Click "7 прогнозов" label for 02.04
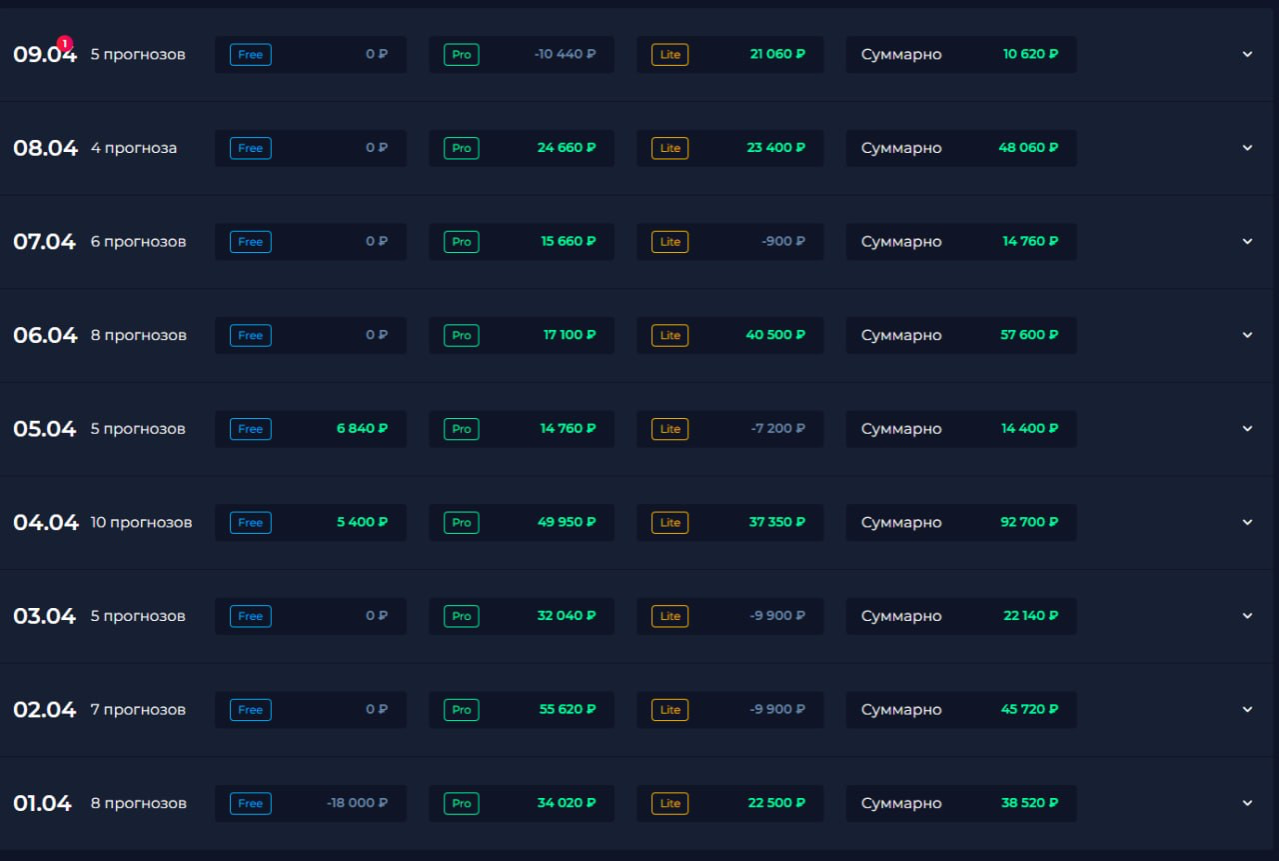1279x861 pixels. coord(138,709)
